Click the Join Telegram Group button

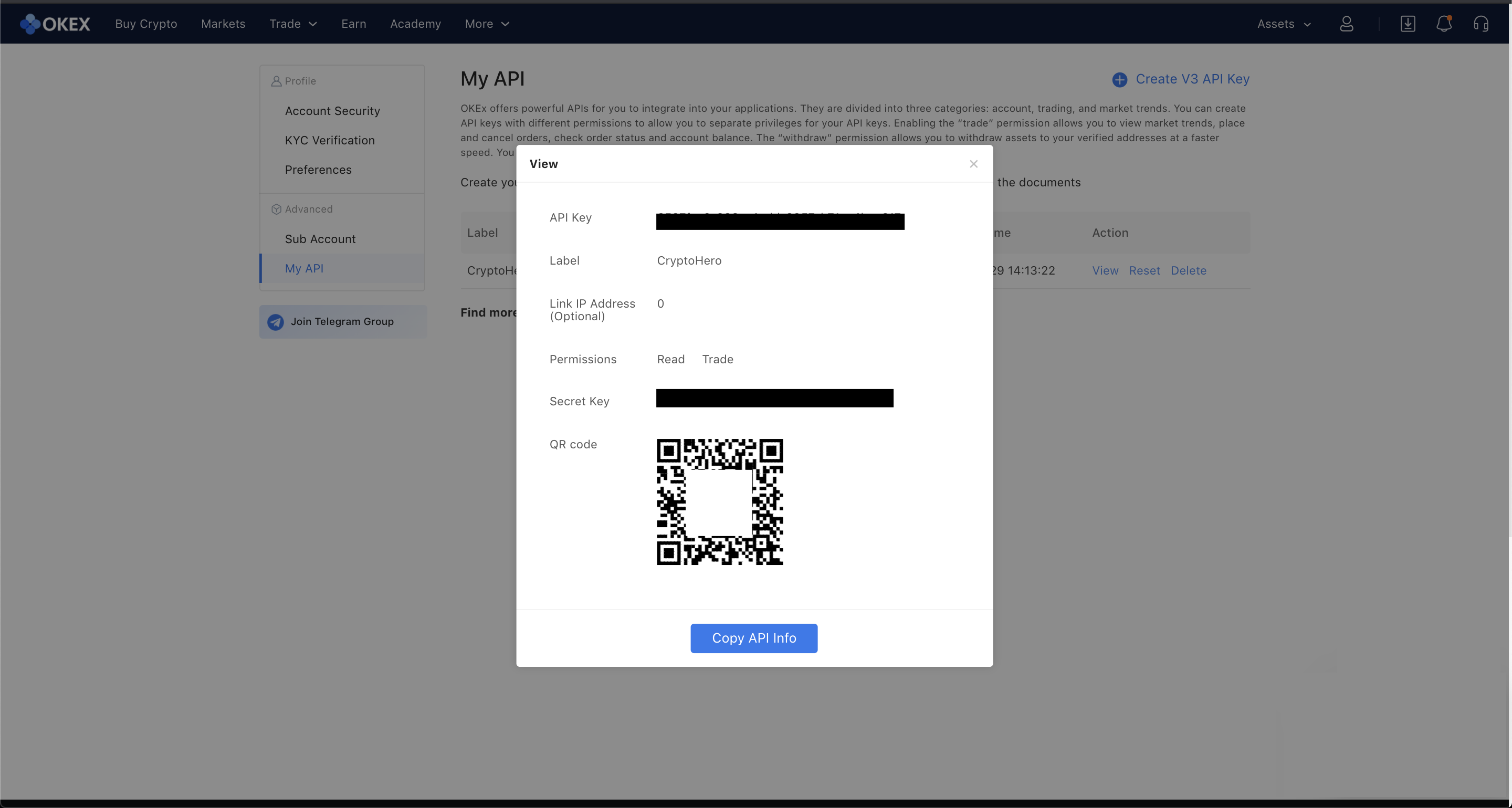[343, 321]
